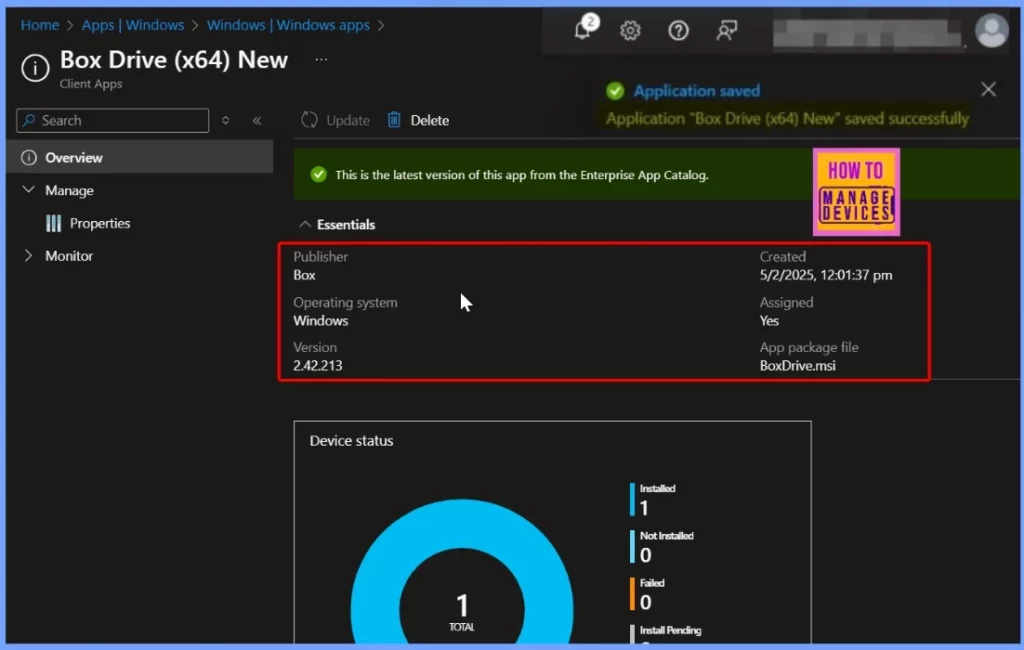Click the Properties bars icon
The width and height of the screenshot is (1024, 650).
54,223
